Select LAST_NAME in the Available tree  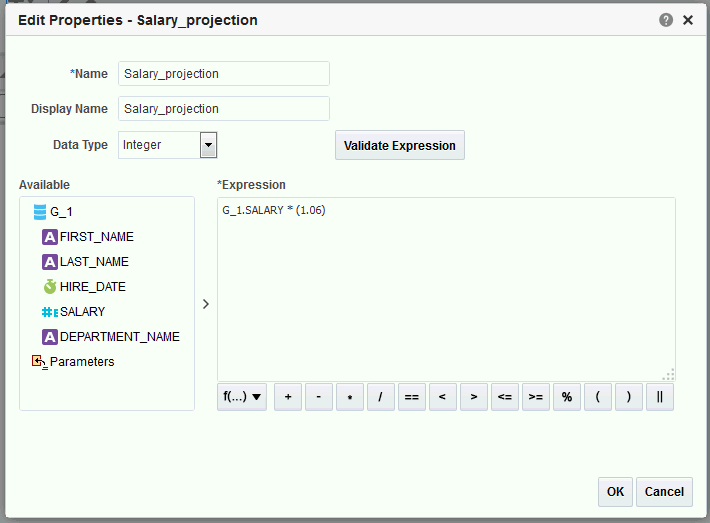pyautogui.click(x=94, y=262)
